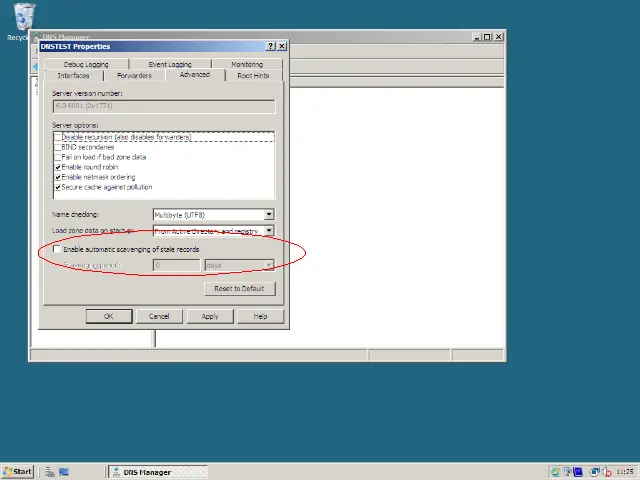Image resolution: width=640 pixels, height=480 pixels.
Task: Uncheck Enable netmask ordering
Action: point(58,177)
